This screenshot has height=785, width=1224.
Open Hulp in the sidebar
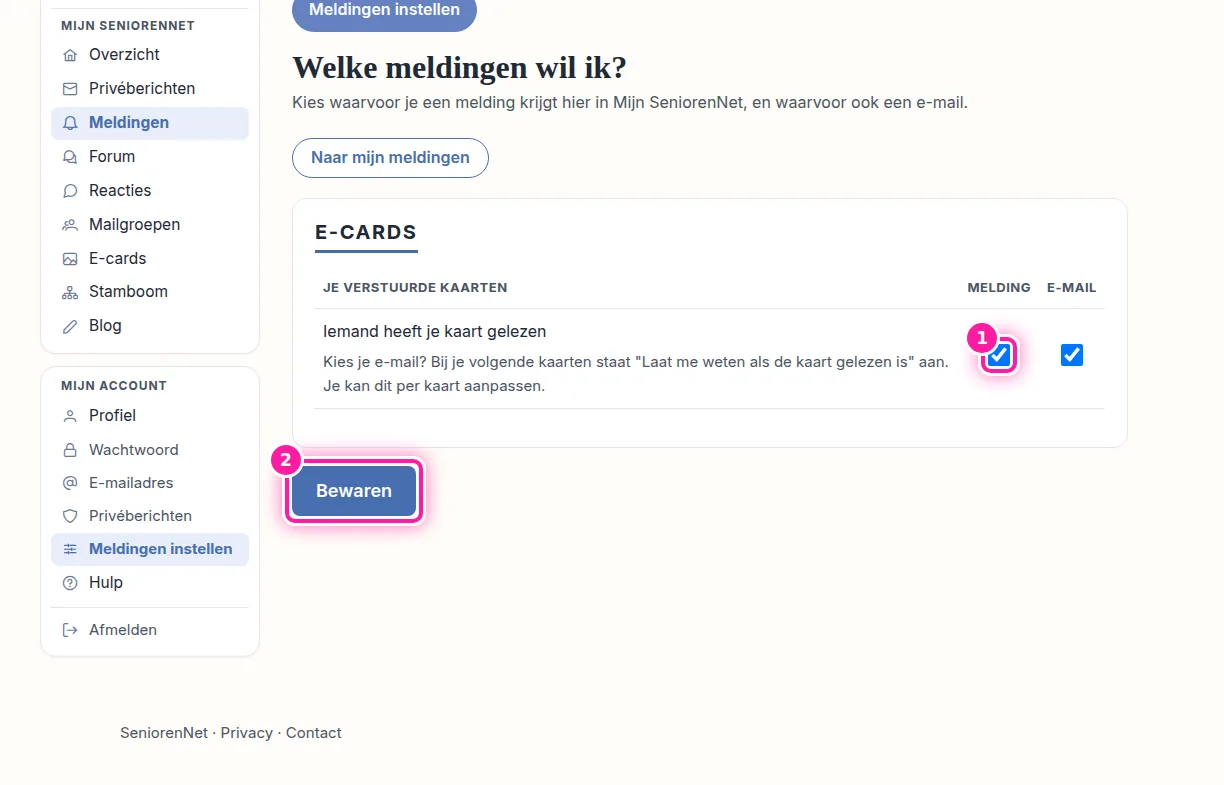pyautogui.click(x=150, y=583)
